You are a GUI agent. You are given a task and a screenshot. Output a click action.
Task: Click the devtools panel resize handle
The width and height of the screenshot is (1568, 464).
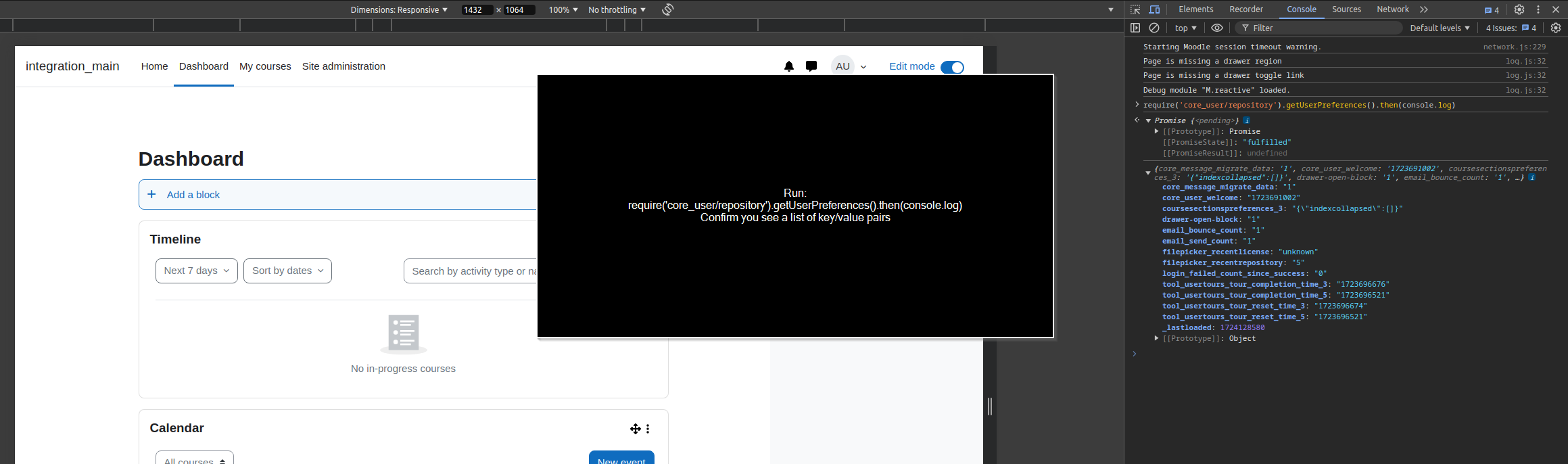coord(990,406)
